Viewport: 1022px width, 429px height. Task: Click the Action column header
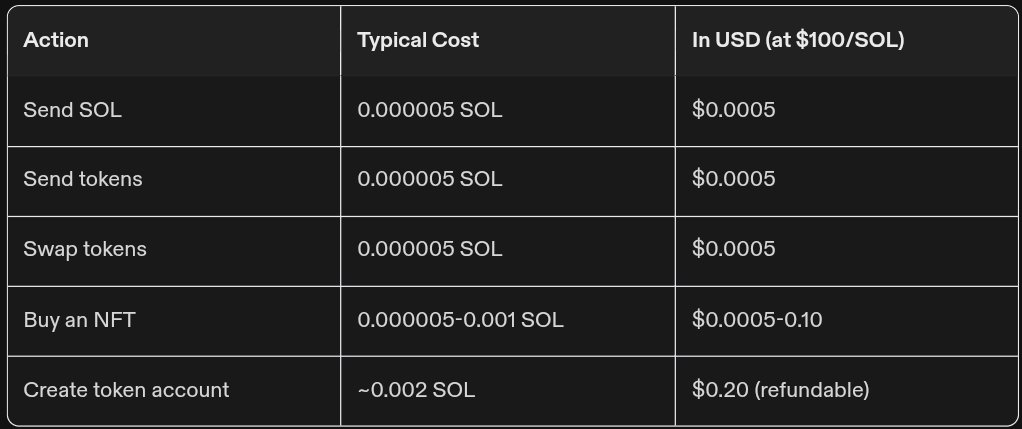pos(56,41)
